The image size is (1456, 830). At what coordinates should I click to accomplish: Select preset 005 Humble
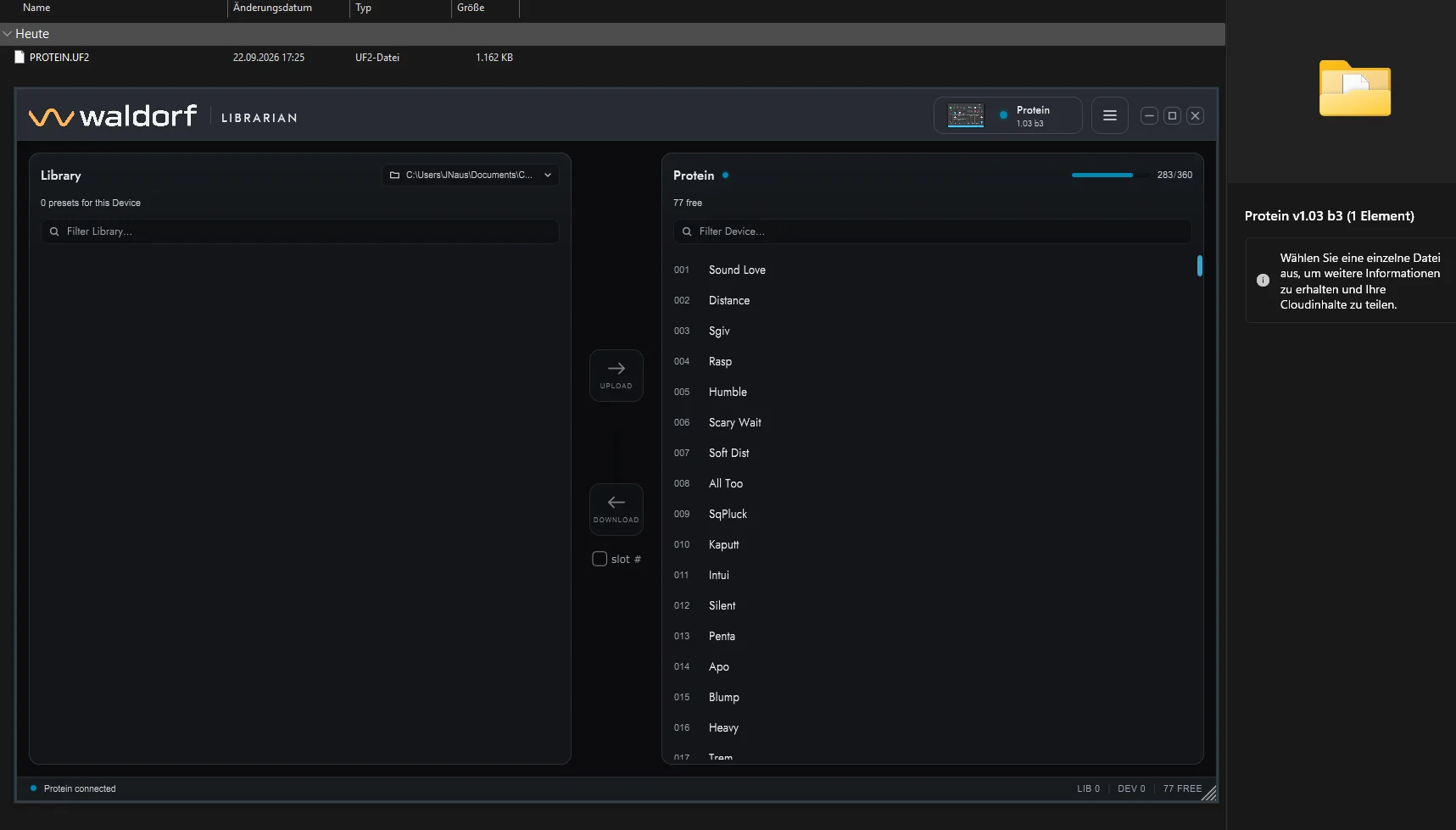coord(933,392)
